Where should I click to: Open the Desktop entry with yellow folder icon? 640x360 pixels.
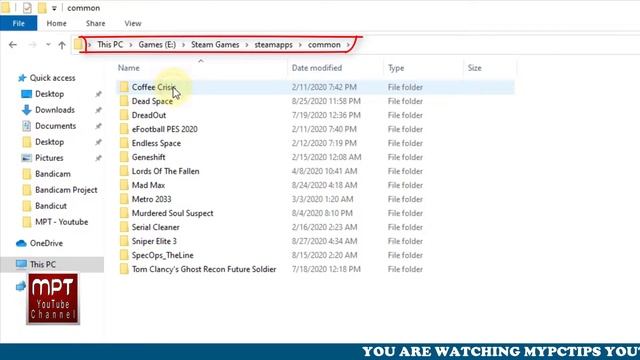coord(49,142)
